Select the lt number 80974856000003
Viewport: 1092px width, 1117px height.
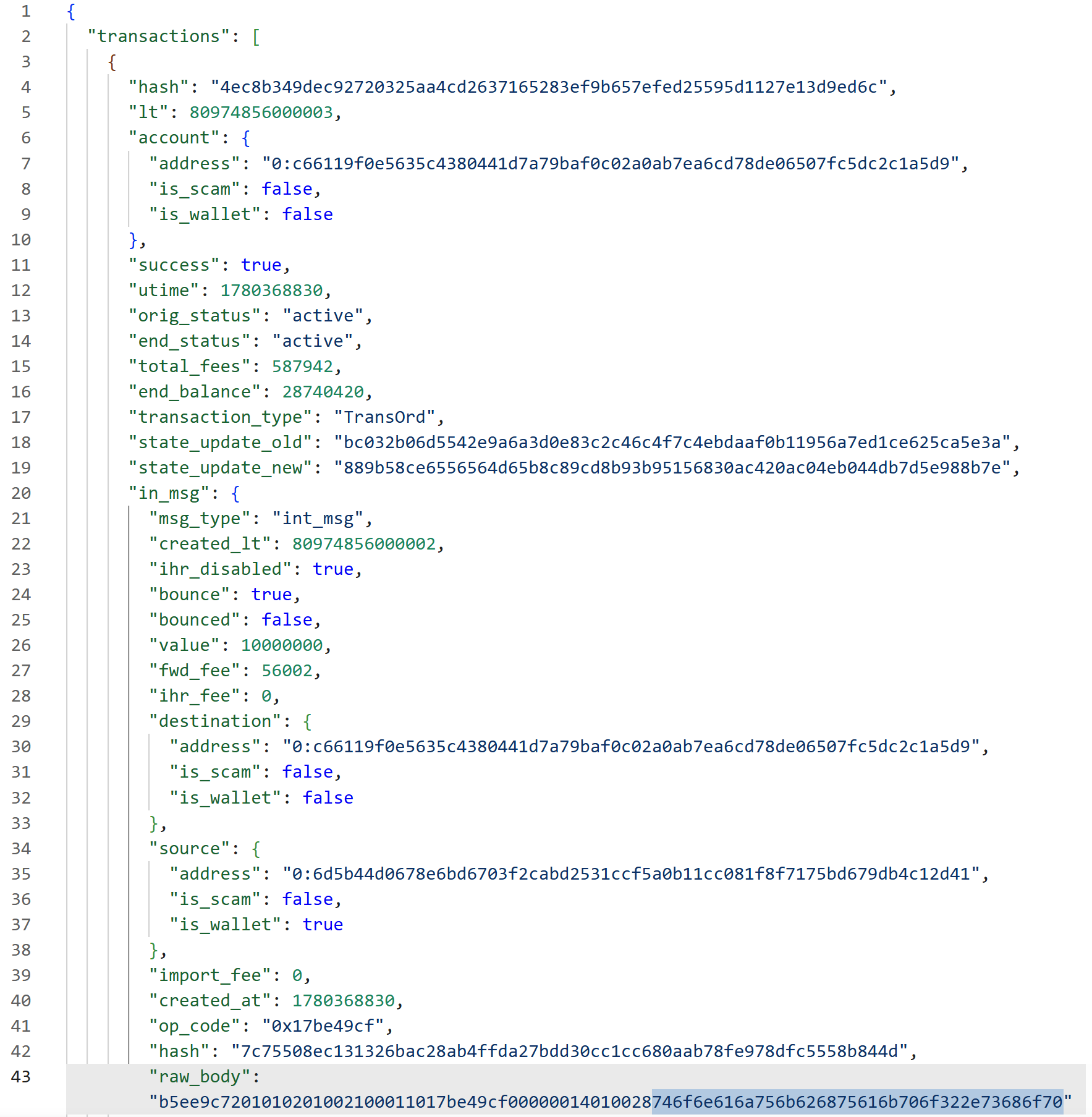(x=261, y=113)
